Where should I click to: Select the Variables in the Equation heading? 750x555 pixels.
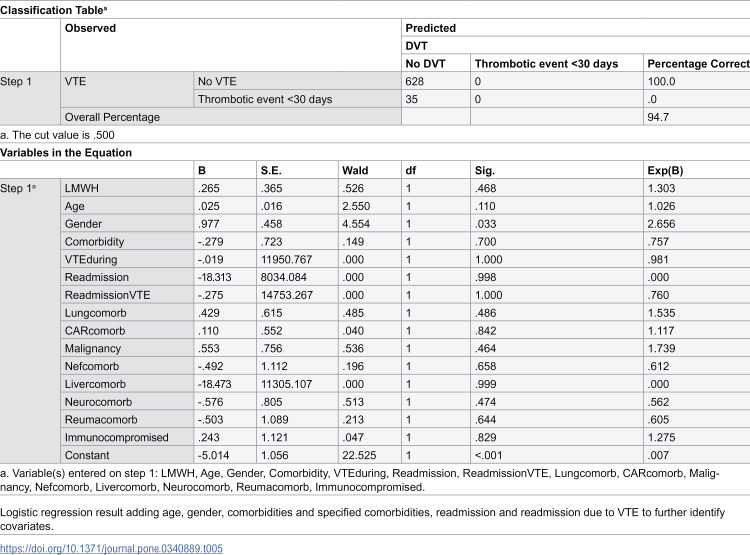66,153
